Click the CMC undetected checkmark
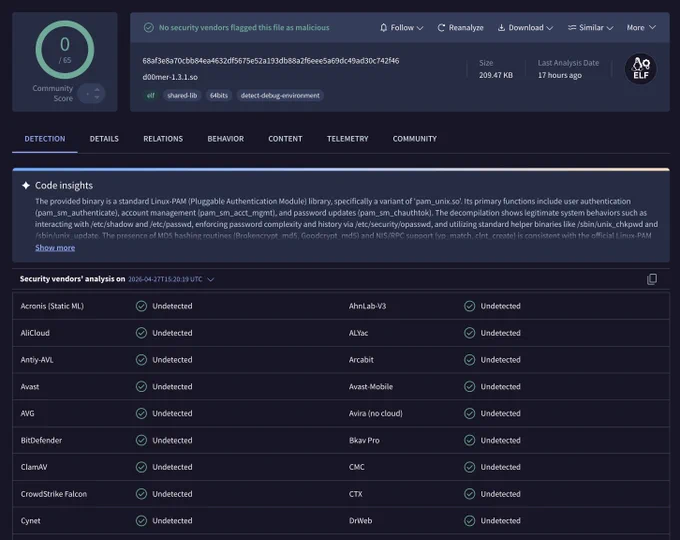 [470, 467]
